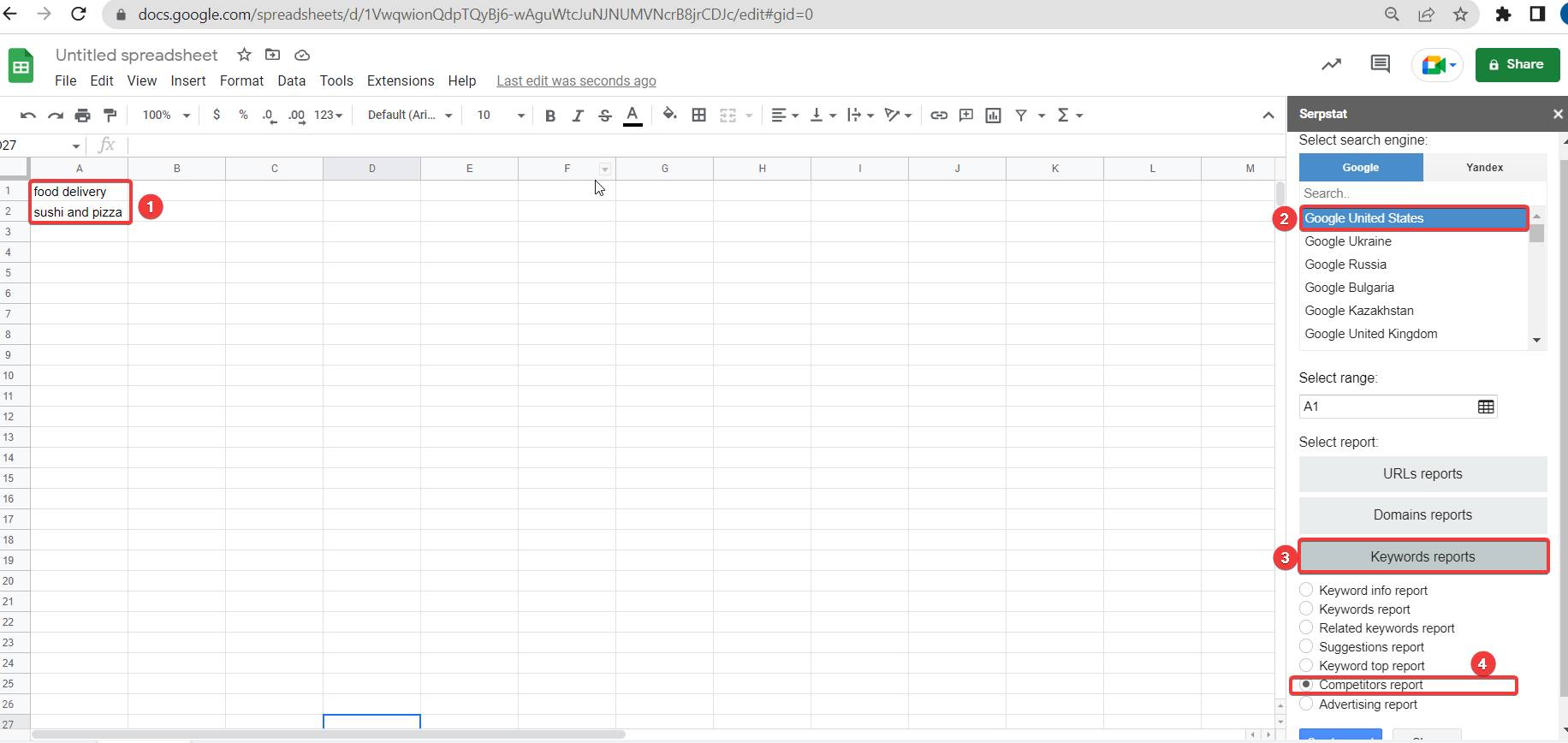Open the Insert menu
Screen dimensions: 1568x743
[188, 80]
